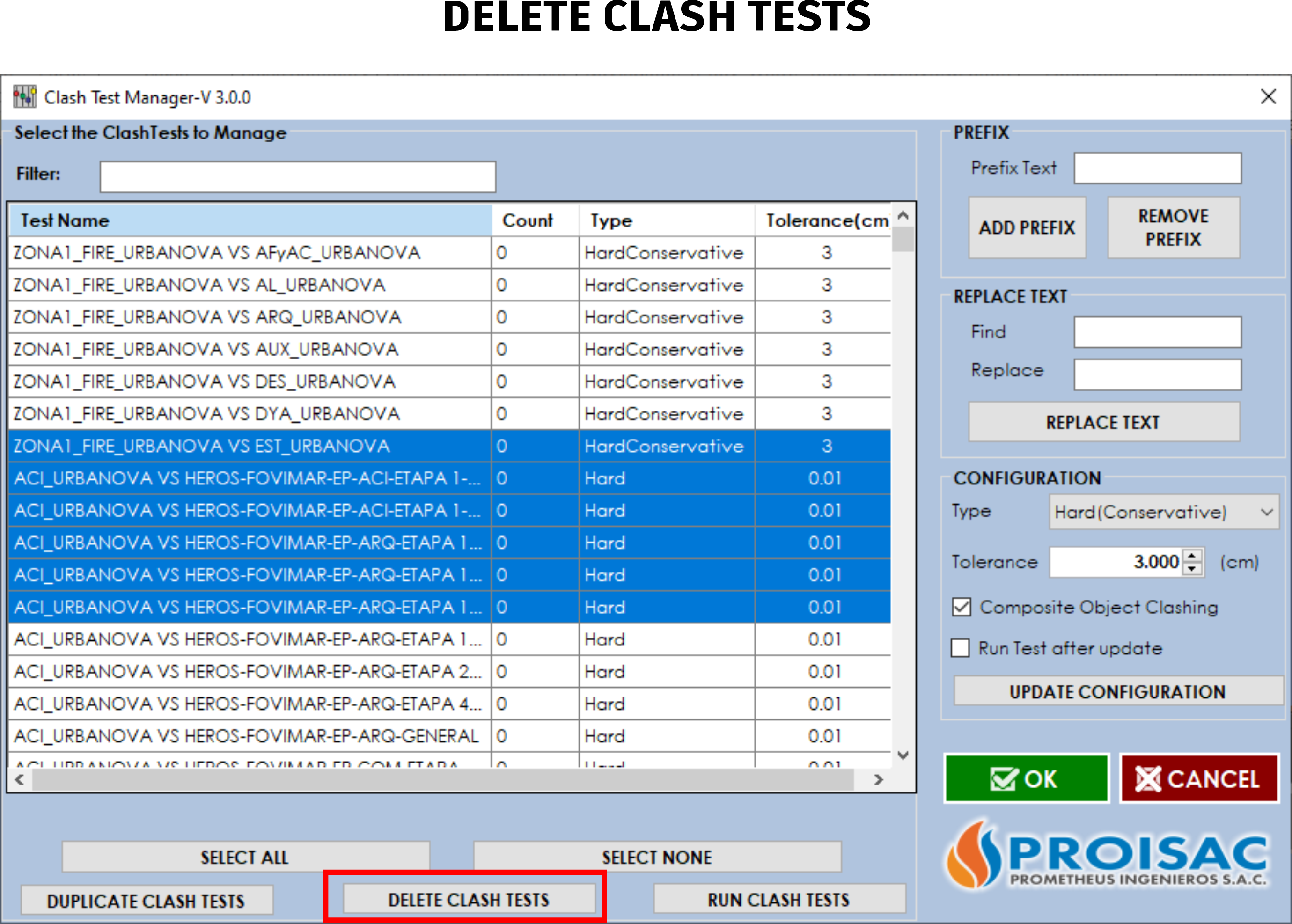Close the Clash Test Manager window
The height and width of the screenshot is (924, 1292).
1268,96
